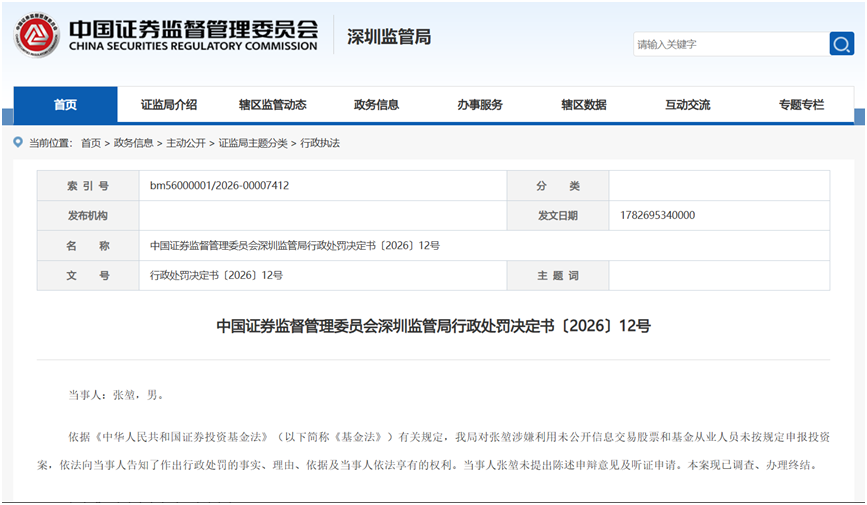Open the 办事服务 menu item
This screenshot has width=867, height=505.
point(480,105)
